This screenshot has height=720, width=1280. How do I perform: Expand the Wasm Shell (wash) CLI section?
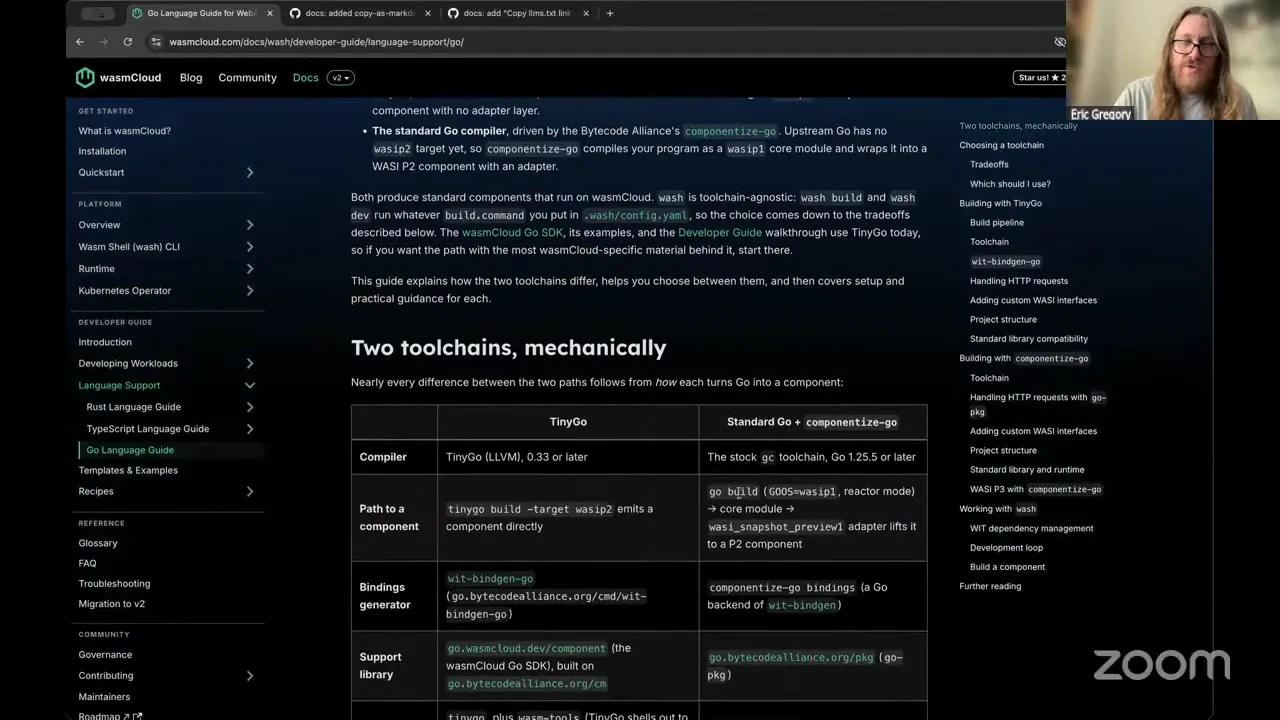pyautogui.click(x=250, y=247)
